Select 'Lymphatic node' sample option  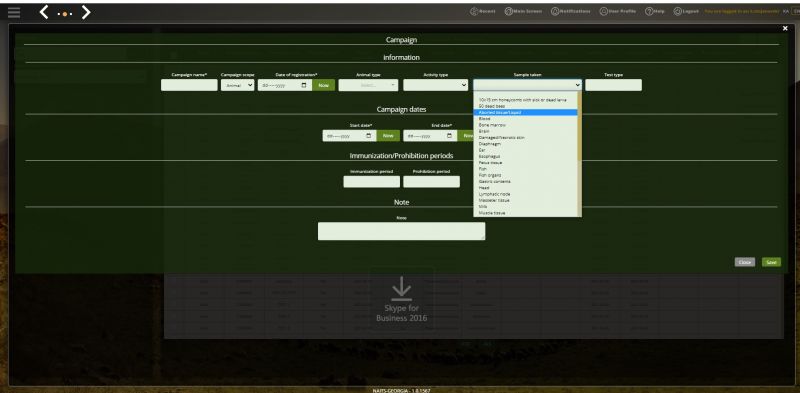(526, 194)
